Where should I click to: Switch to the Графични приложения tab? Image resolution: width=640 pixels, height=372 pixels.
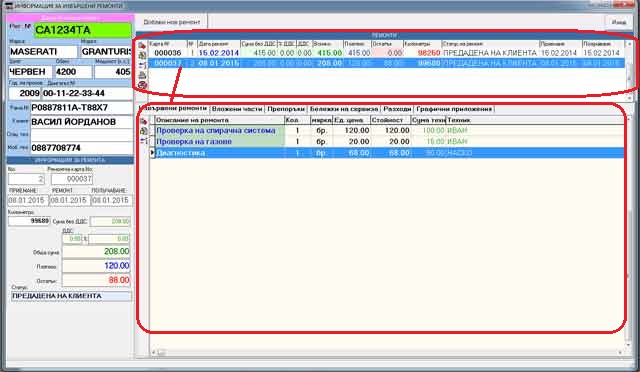454,109
